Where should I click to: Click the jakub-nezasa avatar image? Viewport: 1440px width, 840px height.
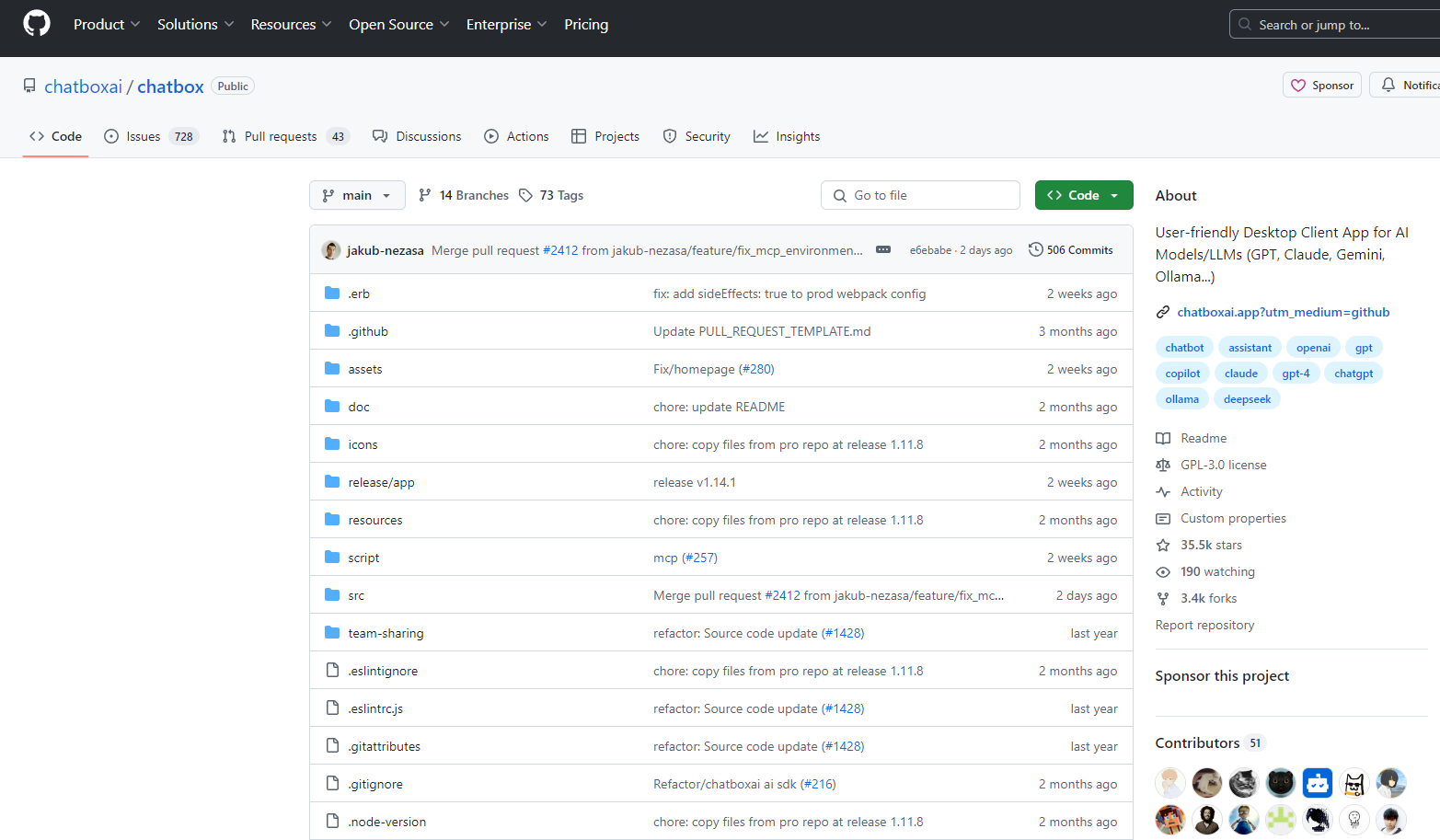click(331, 250)
